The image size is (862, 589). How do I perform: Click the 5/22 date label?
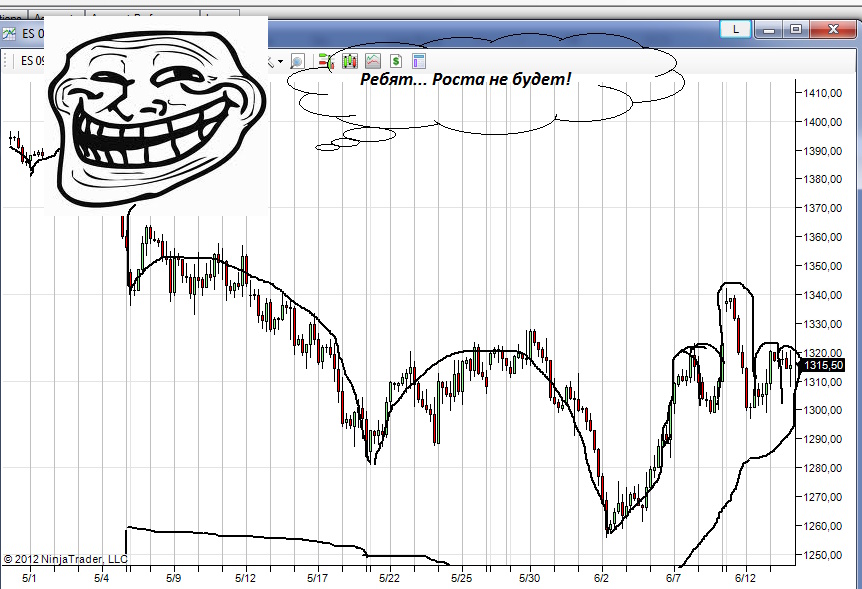(x=389, y=578)
